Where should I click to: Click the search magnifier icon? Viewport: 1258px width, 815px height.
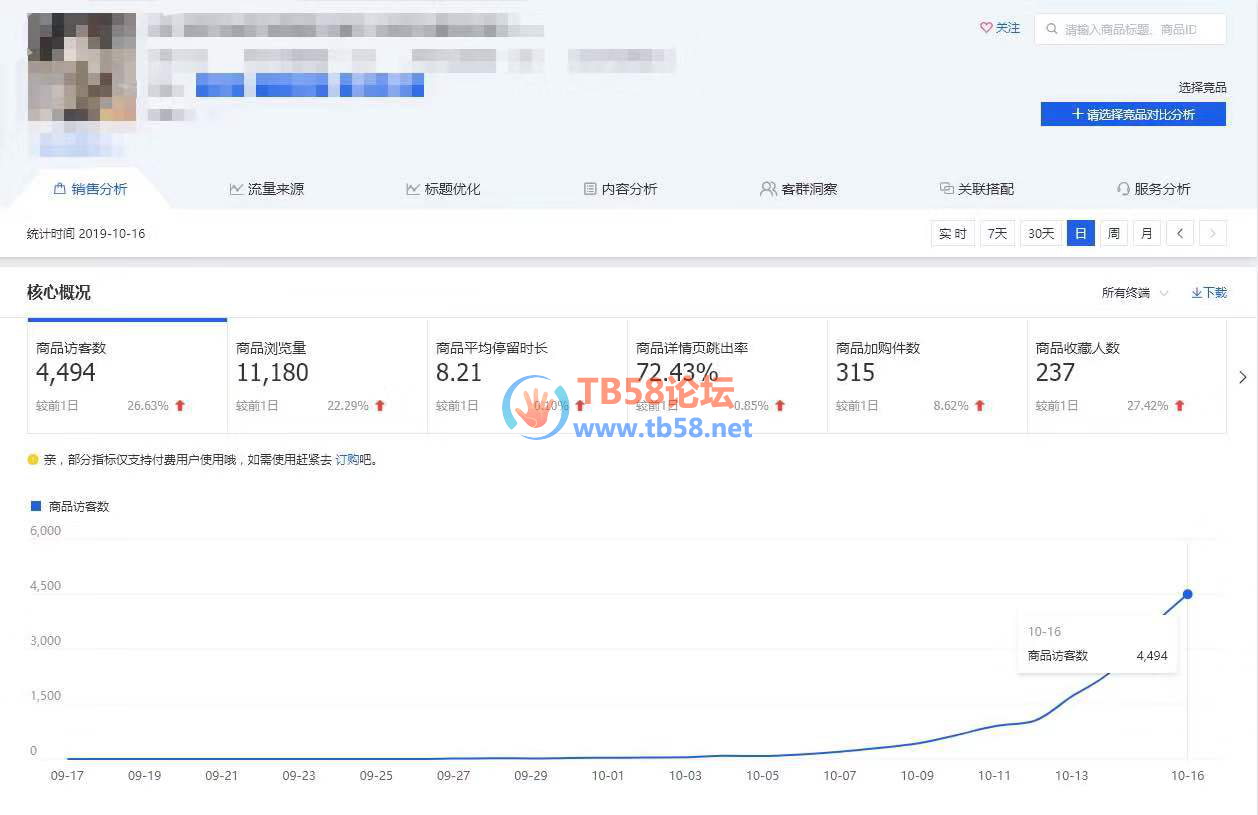(x=1051, y=30)
